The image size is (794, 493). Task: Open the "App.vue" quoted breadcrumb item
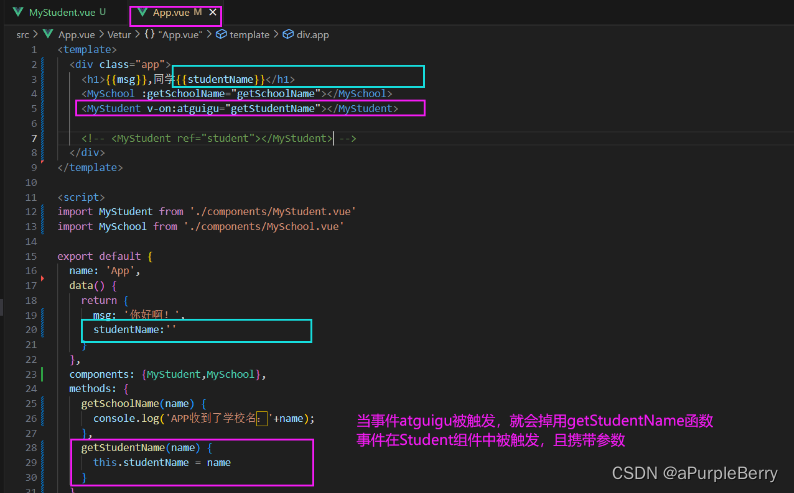click(x=180, y=35)
